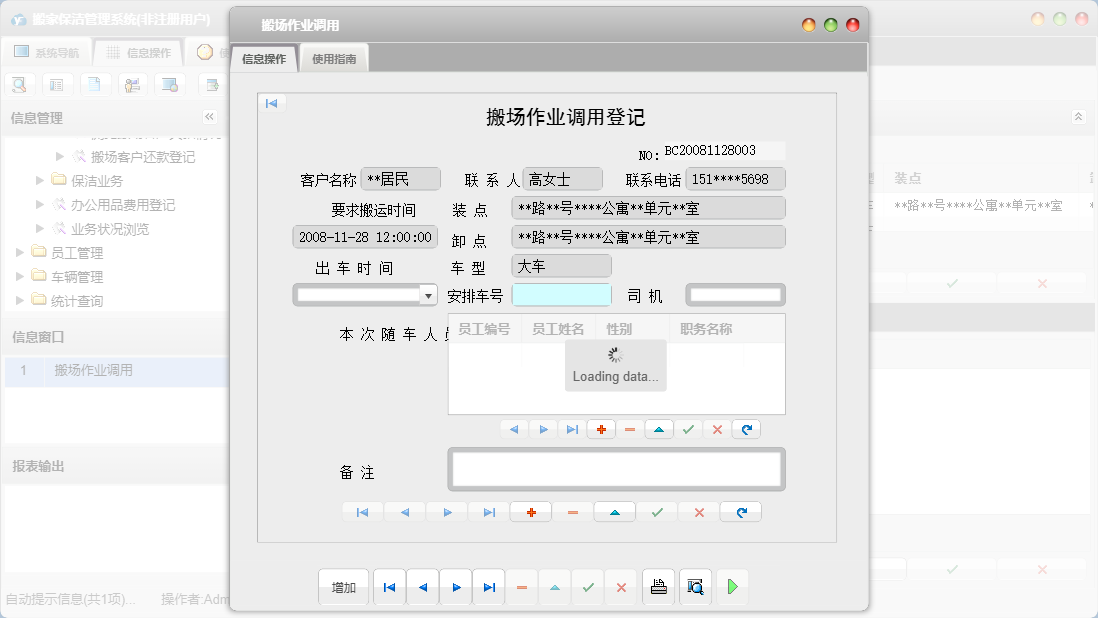
Task: Open the empty combo box dropdown below 出车时间
Action: [428, 295]
